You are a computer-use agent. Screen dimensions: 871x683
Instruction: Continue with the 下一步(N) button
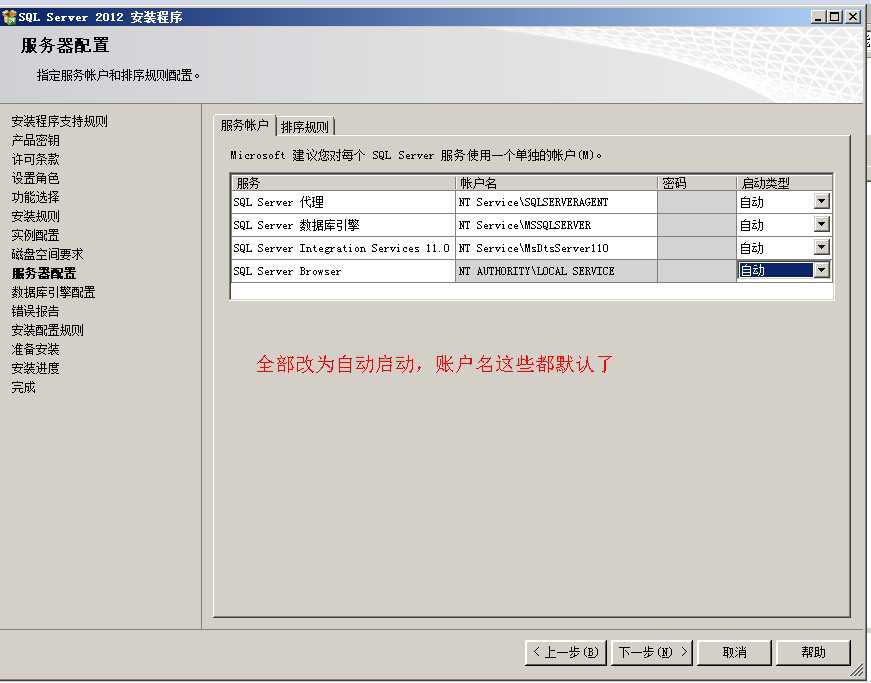pos(652,652)
